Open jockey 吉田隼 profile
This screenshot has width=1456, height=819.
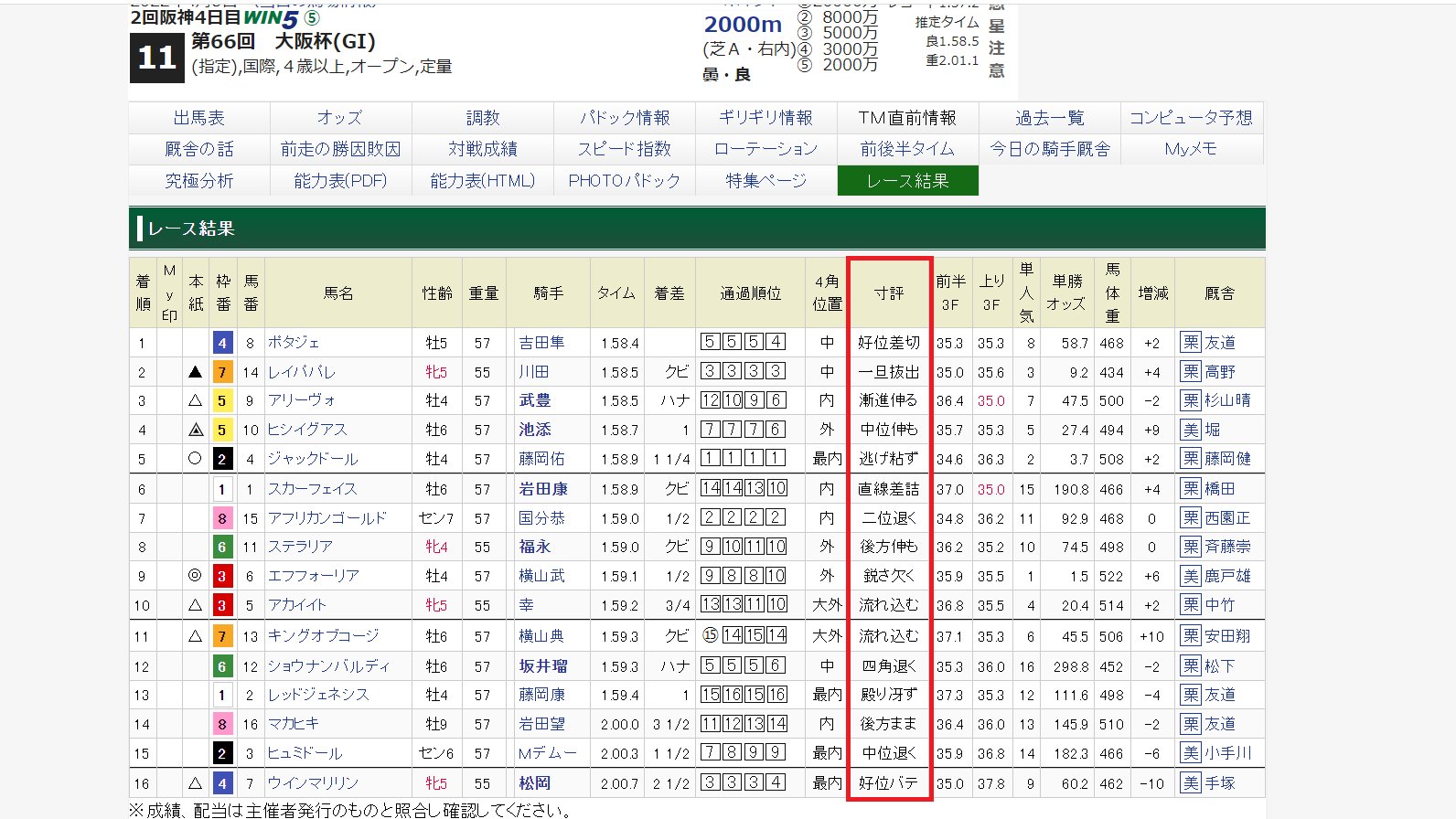click(541, 343)
